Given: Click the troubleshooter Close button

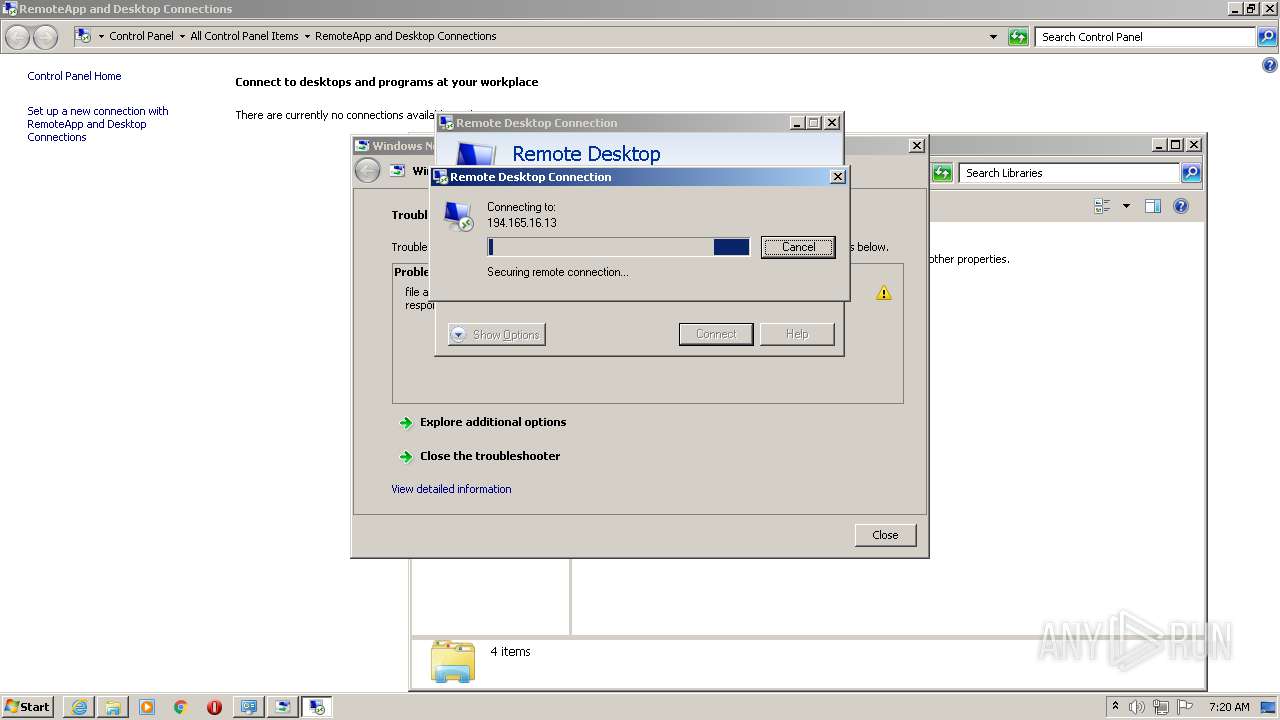Looking at the screenshot, I should (x=885, y=535).
